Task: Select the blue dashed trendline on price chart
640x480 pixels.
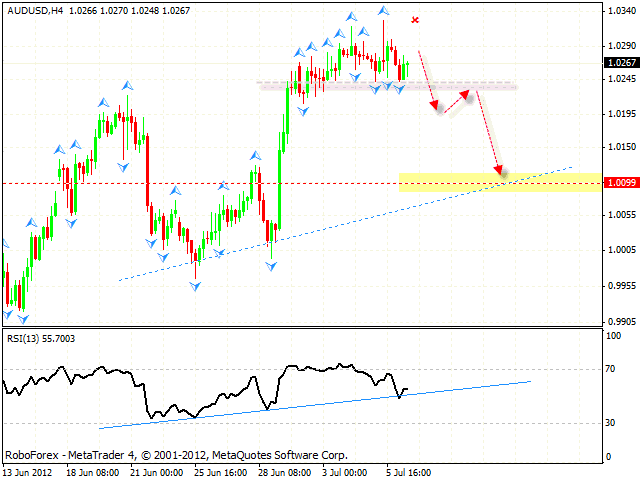Action: [340, 225]
